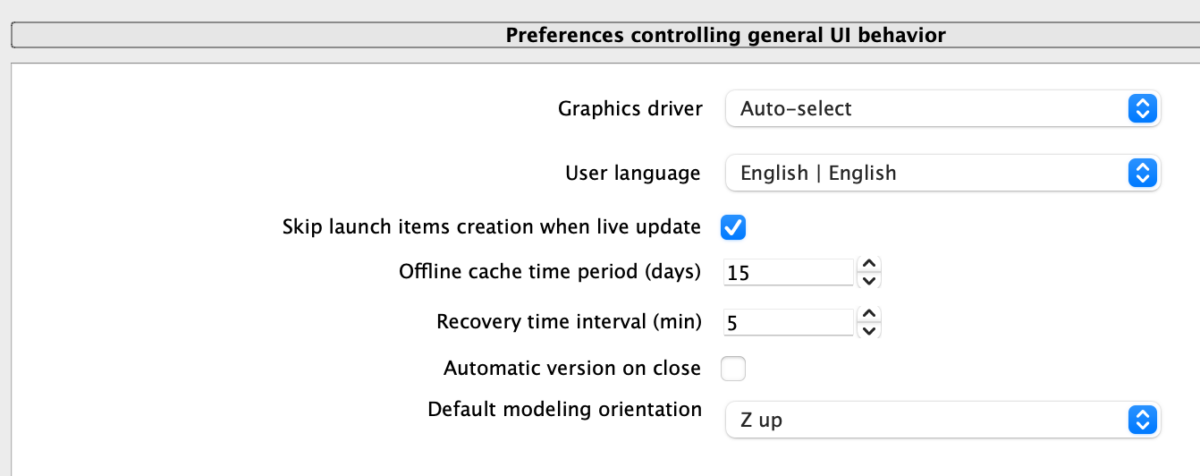The image size is (1200, 476).
Task: Increase Recovery time interval value
Action: [x=870, y=315]
